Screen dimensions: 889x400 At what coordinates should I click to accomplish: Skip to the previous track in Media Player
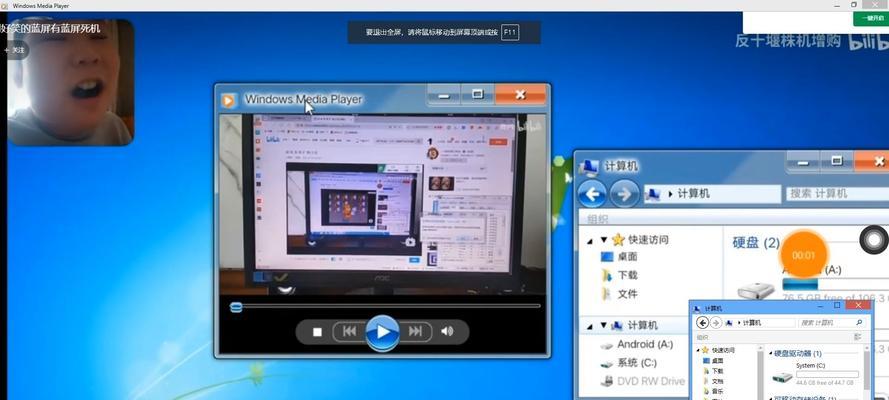click(x=350, y=331)
